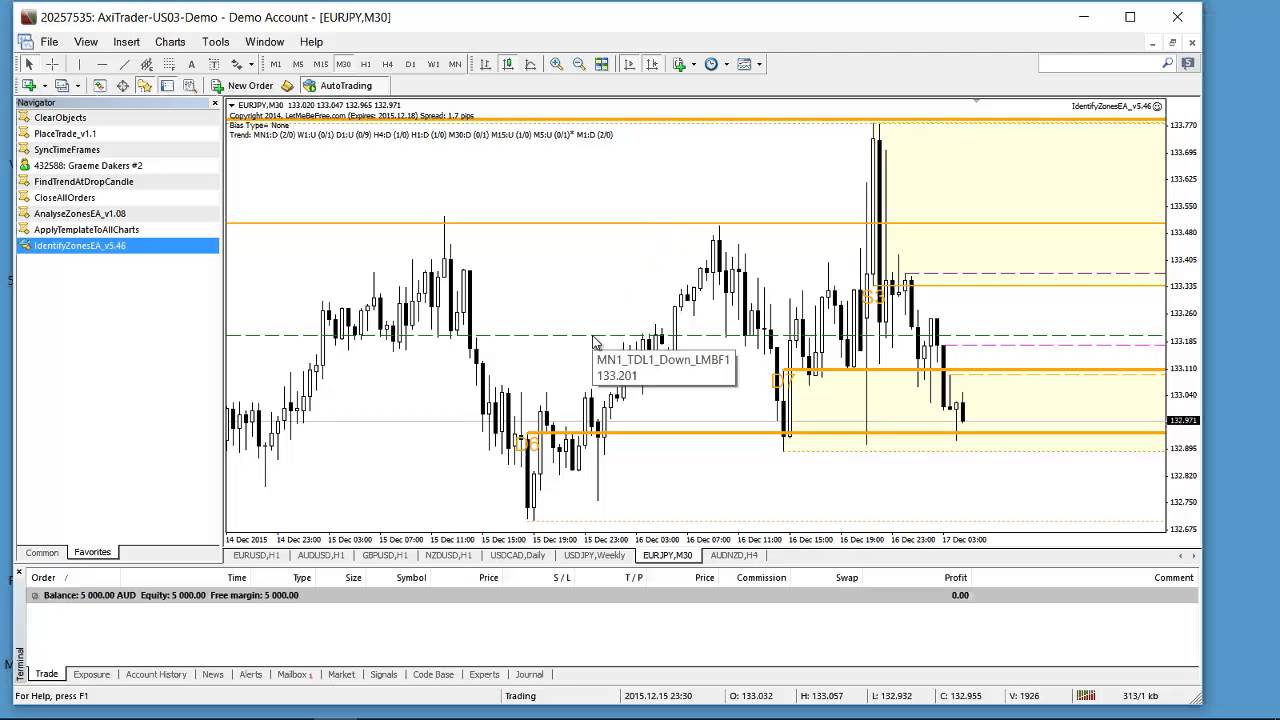This screenshot has width=1280, height=720.
Task: Click the search magnifier icon
Action: (x=1167, y=64)
